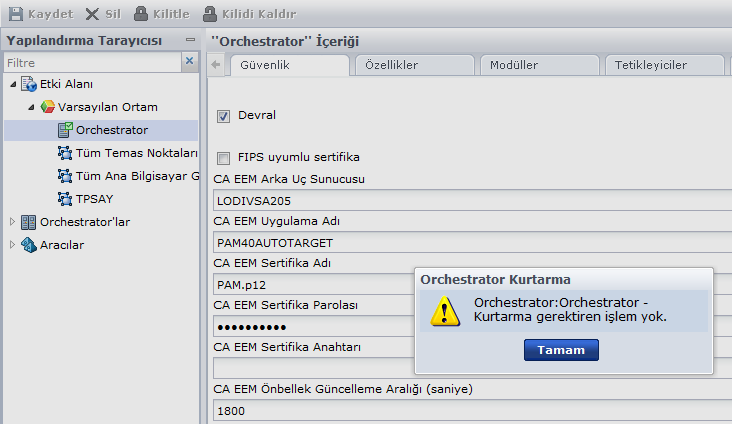Viewport: 732px width, 424px height.
Task: Click the Kilidi Kaldır unlock icon
Action: click(x=210, y=14)
